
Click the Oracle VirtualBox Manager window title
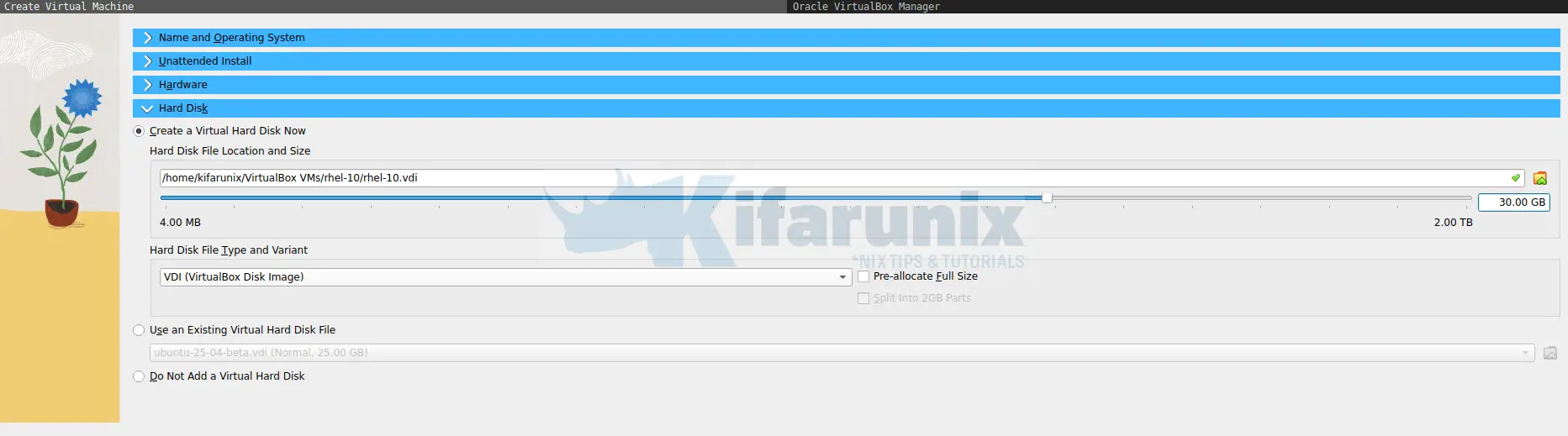pyautogui.click(x=866, y=7)
